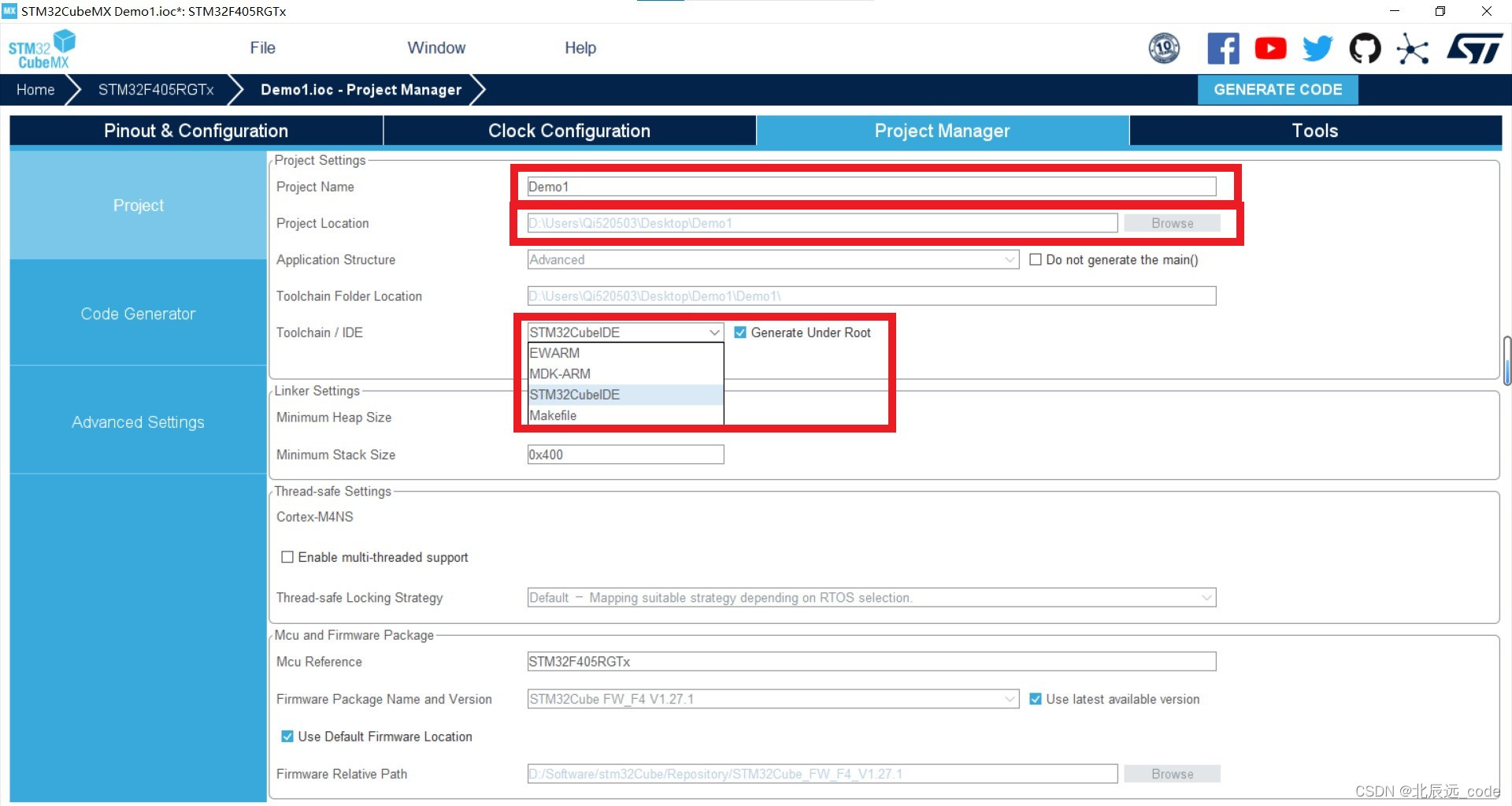Click the Minimum Stack Size field

pyautogui.click(x=625, y=455)
